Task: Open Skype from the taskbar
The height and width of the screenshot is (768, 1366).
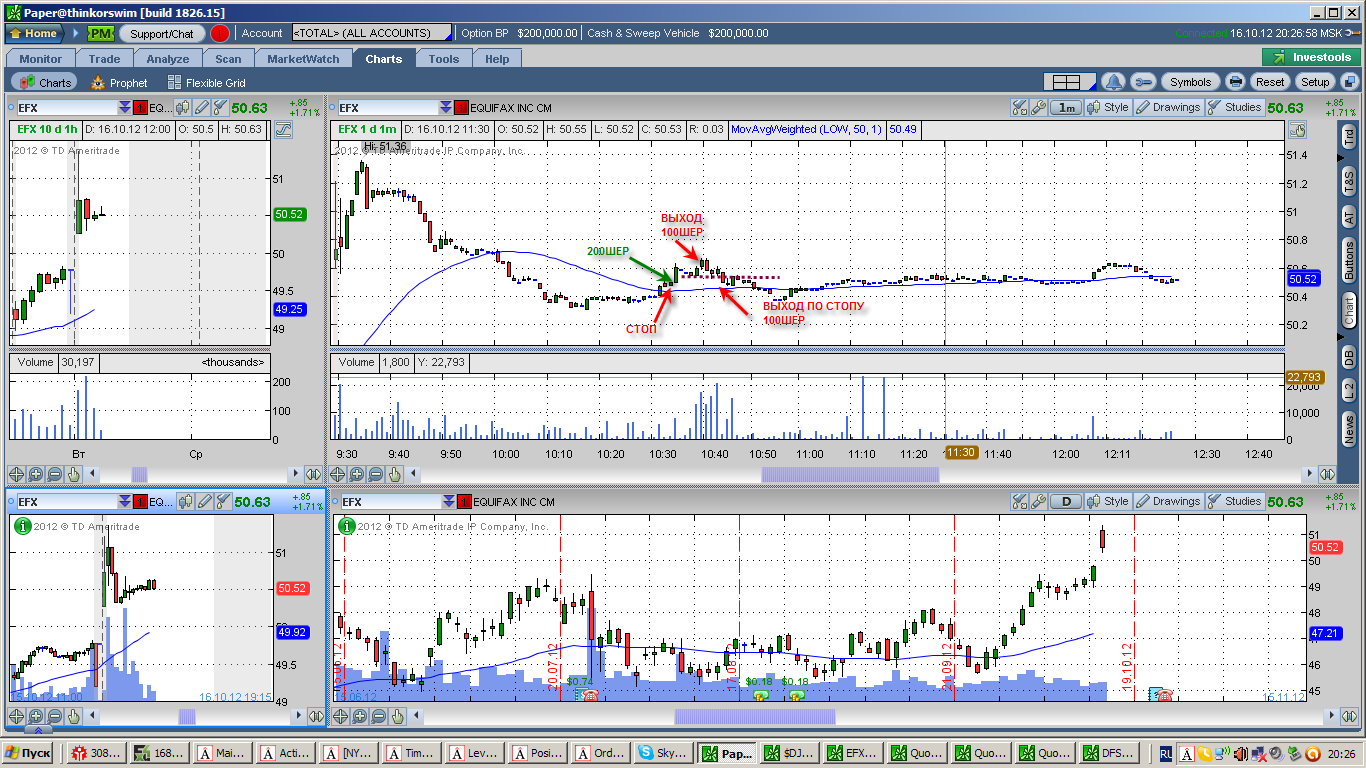Action: [664, 753]
